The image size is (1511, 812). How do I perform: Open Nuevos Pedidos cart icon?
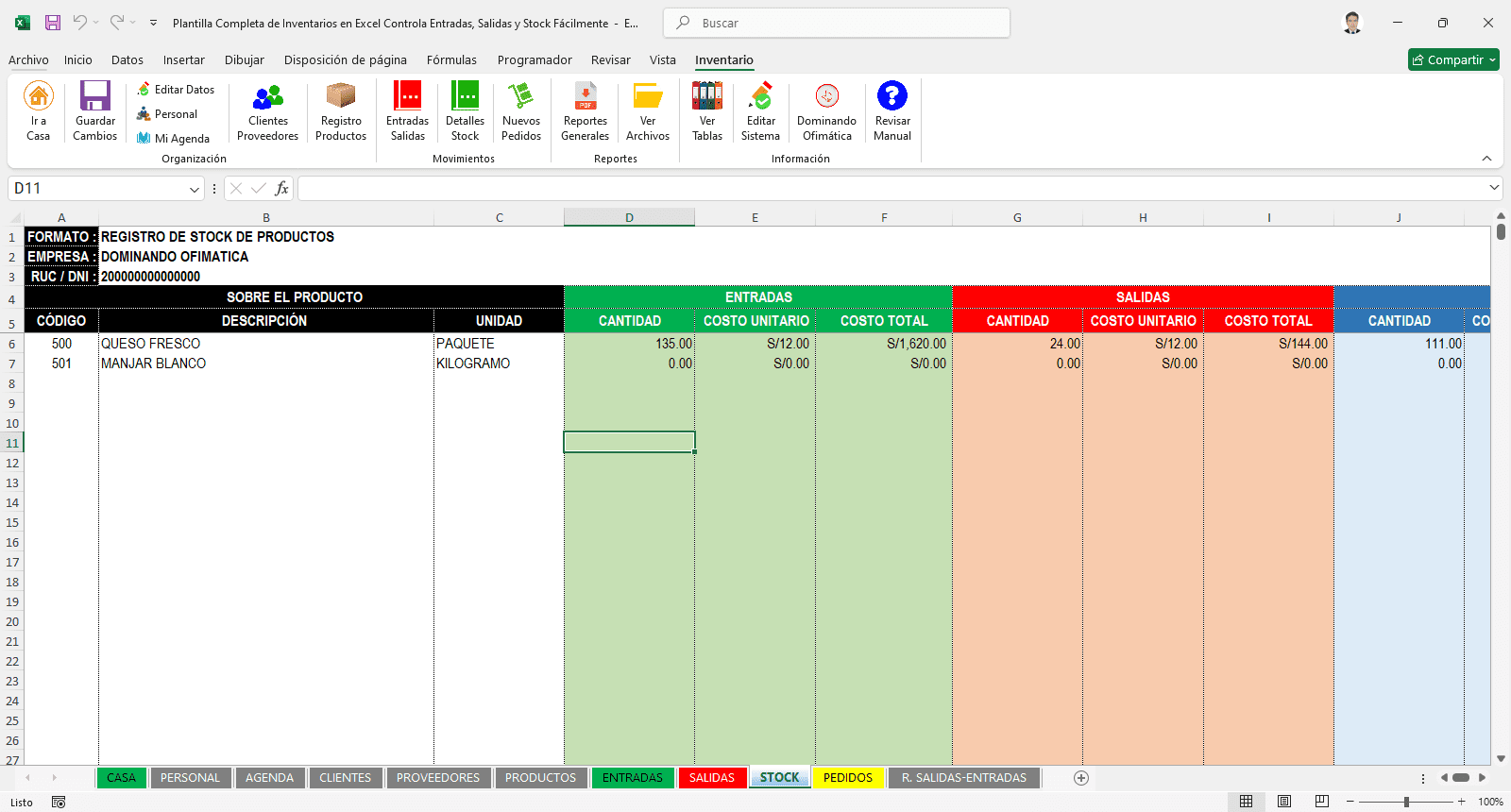[521, 96]
